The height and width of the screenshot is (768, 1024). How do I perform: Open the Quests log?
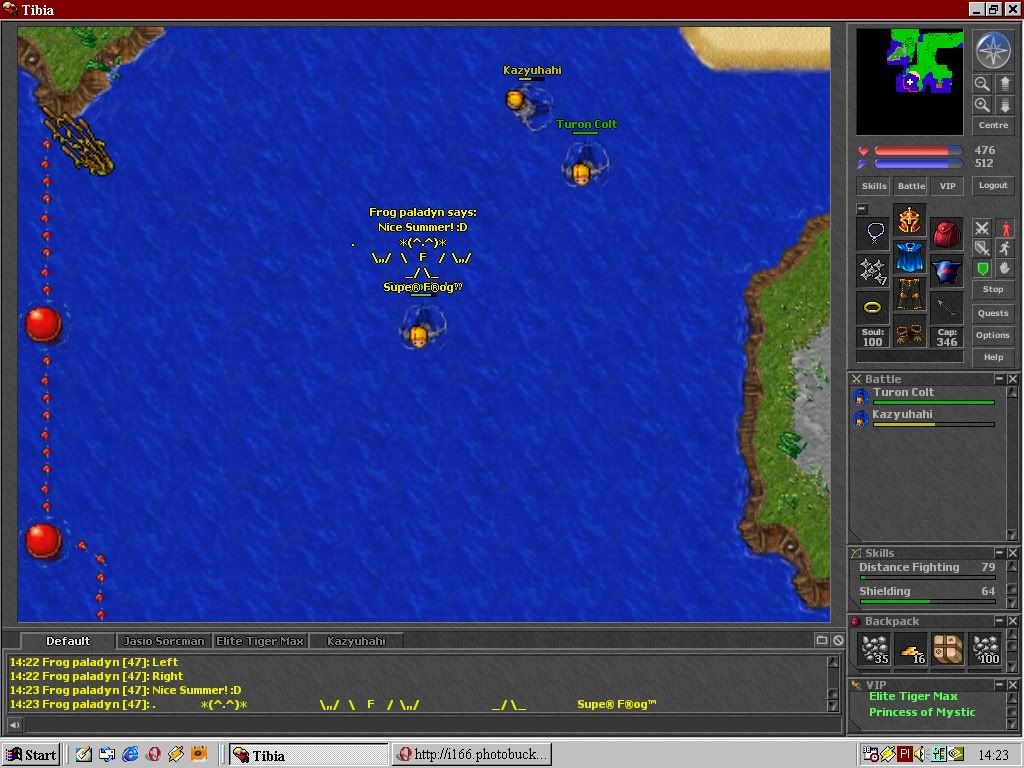(x=993, y=313)
